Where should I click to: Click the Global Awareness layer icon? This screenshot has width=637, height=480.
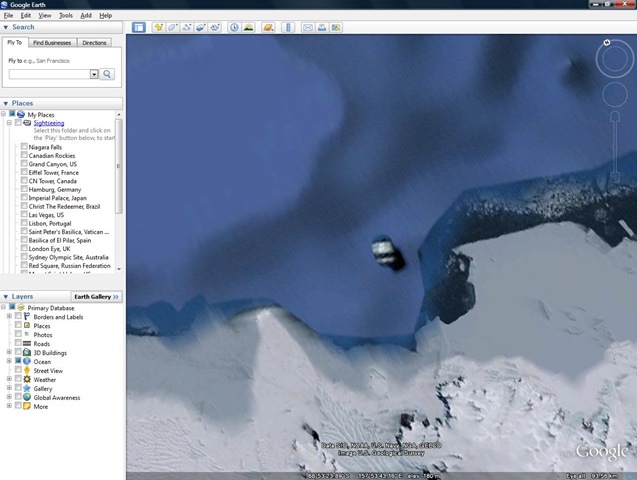pyautogui.click(x=27, y=397)
